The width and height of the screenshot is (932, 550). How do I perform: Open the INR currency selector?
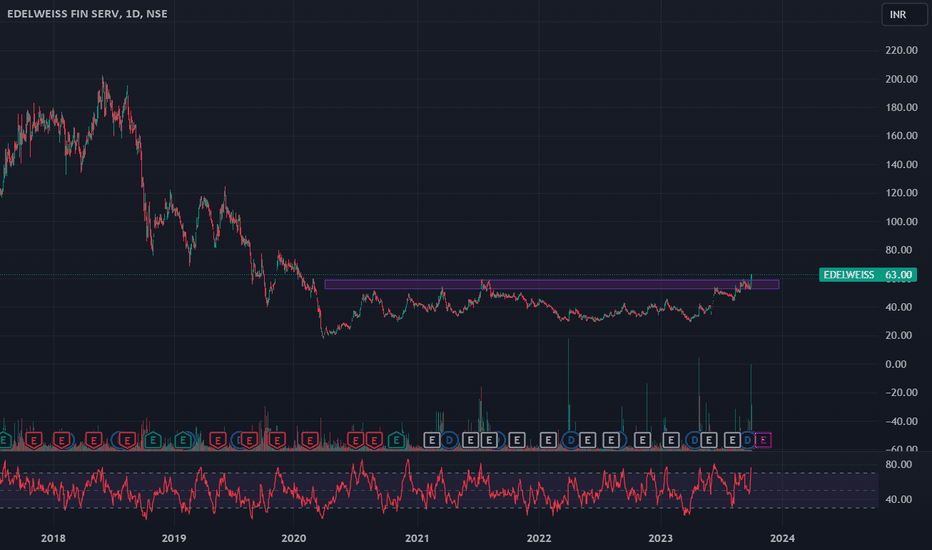[x=904, y=14]
